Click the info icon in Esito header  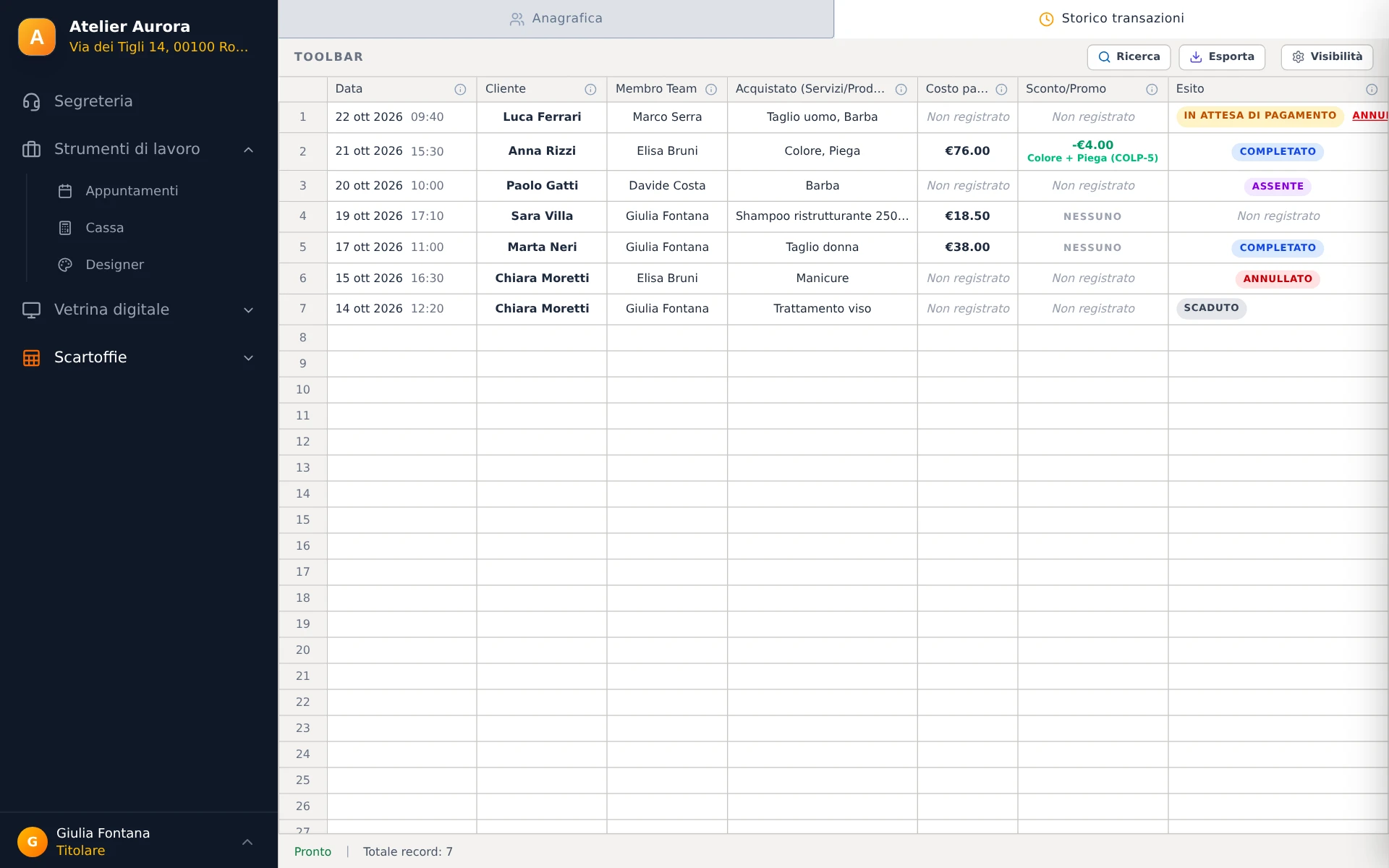1372,90
